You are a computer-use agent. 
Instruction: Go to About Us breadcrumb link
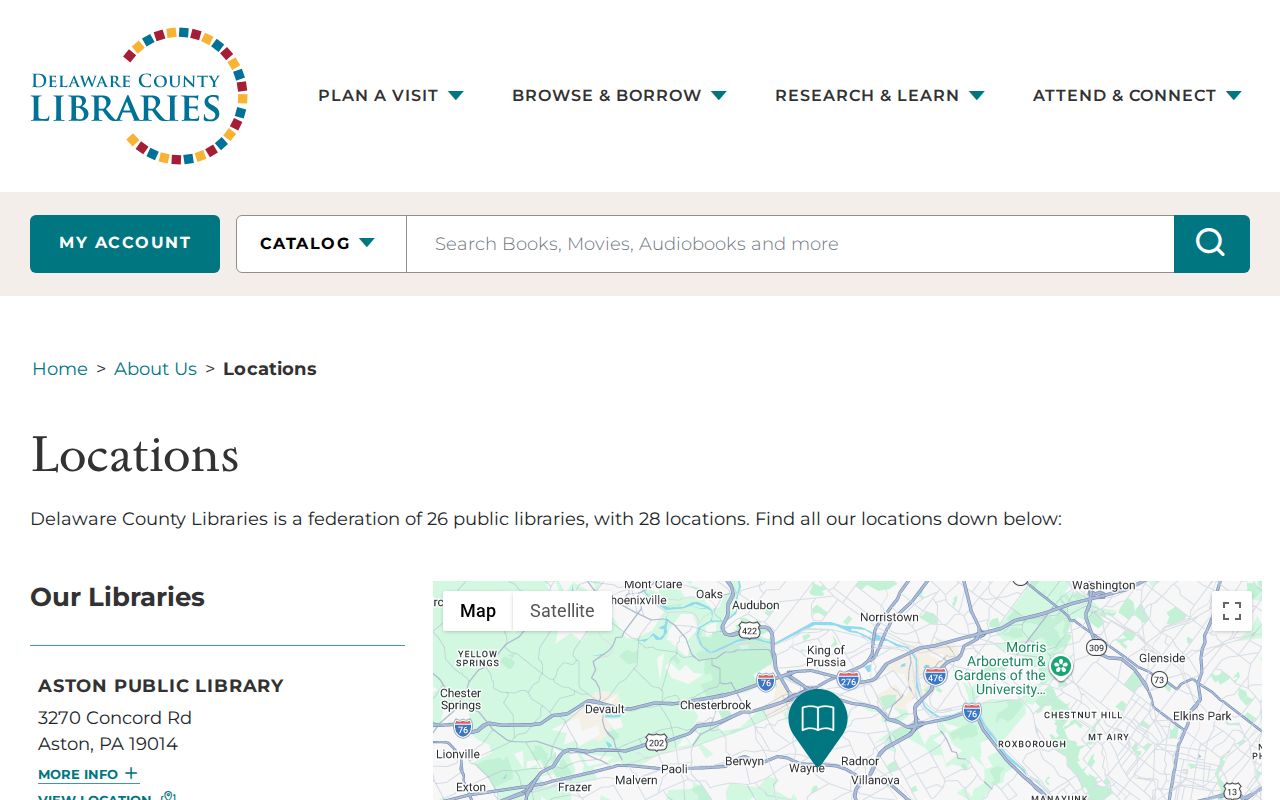click(155, 369)
